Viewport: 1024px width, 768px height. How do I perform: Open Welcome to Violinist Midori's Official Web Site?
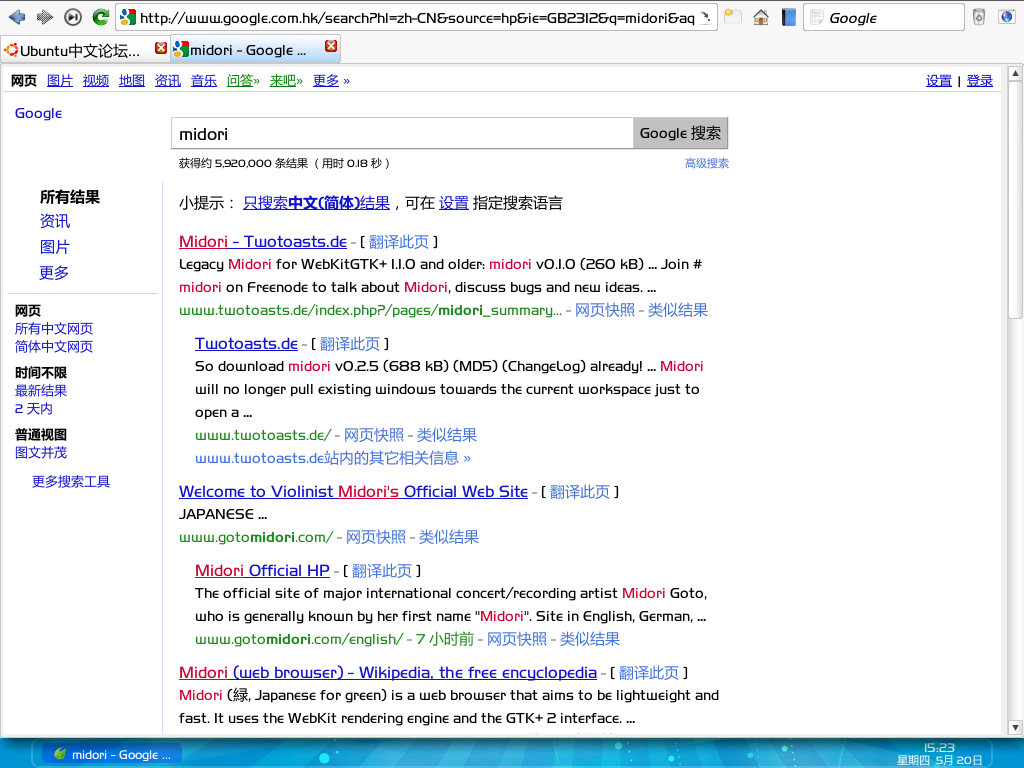(353, 491)
